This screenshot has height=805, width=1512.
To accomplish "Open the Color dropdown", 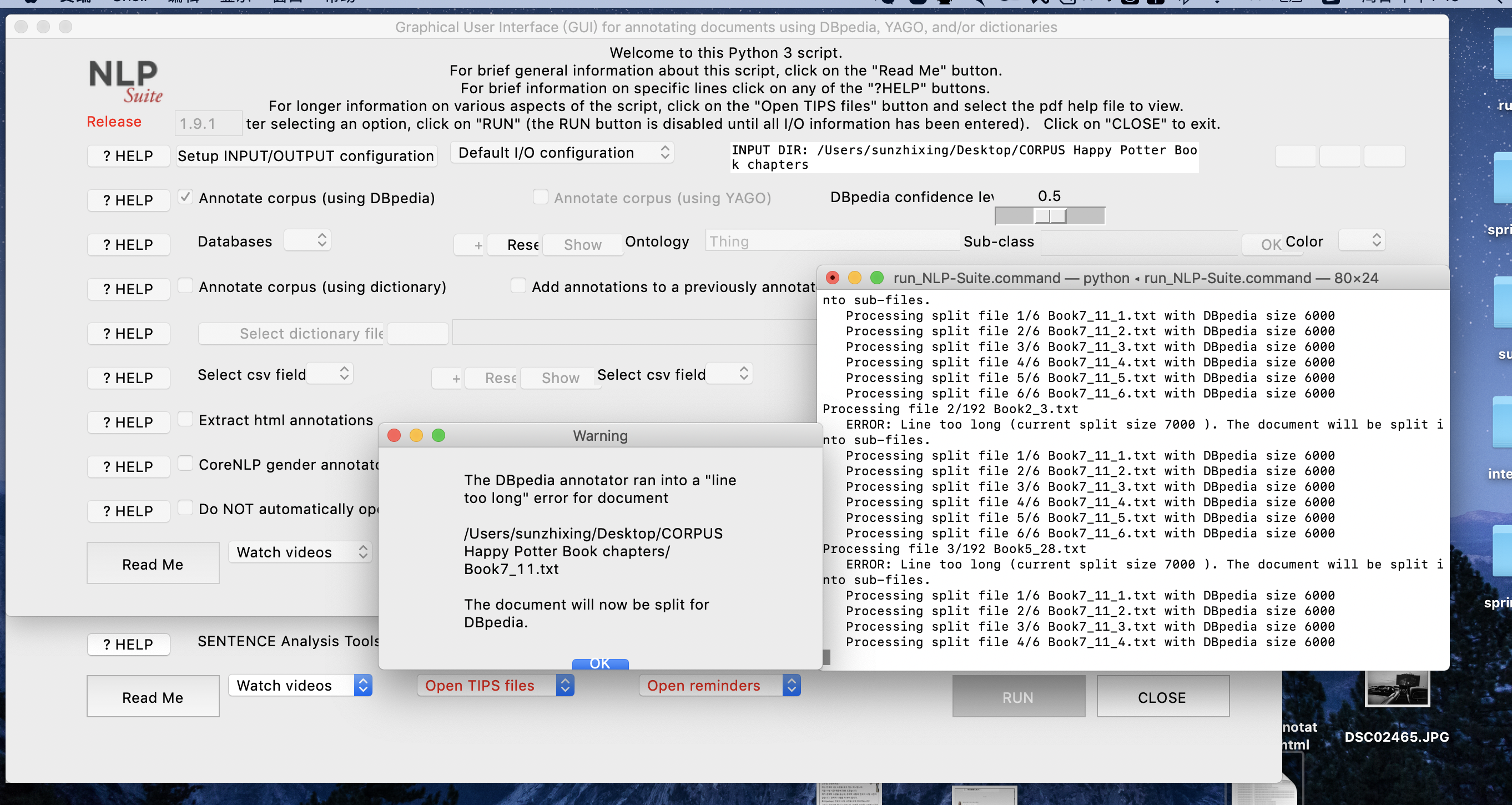I will coord(1362,241).
